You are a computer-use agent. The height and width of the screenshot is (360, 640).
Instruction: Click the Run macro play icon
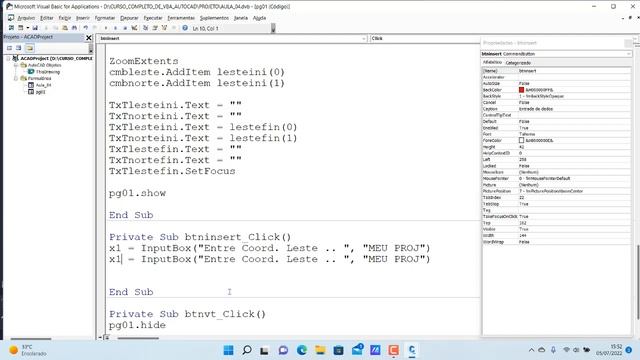(x=106, y=28)
